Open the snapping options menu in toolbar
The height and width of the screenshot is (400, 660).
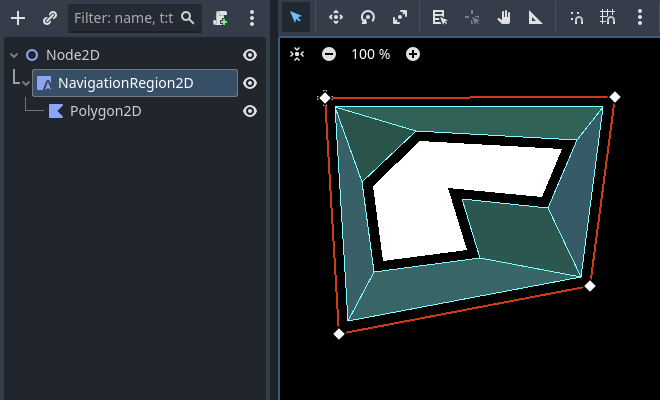(639, 18)
